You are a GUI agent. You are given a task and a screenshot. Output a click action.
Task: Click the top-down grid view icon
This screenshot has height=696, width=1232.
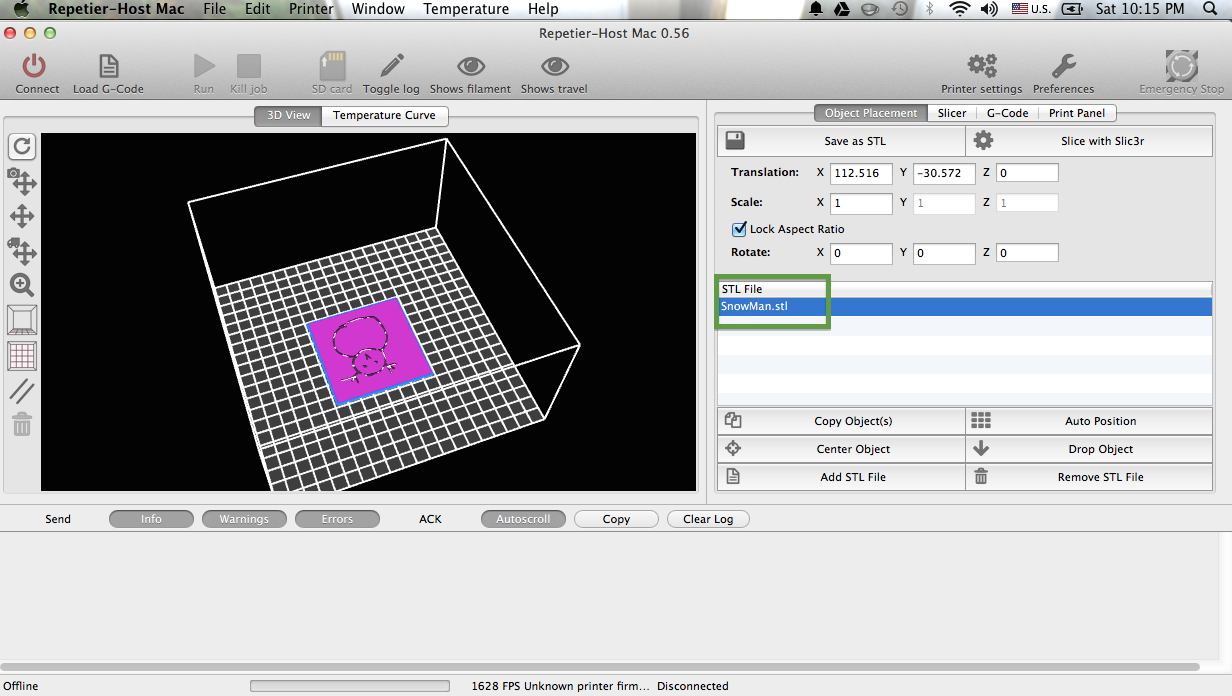22,356
